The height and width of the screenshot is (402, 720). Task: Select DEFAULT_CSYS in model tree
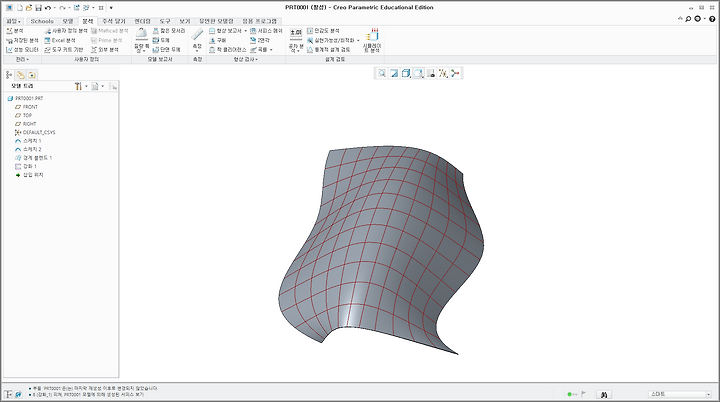[x=35, y=132]
